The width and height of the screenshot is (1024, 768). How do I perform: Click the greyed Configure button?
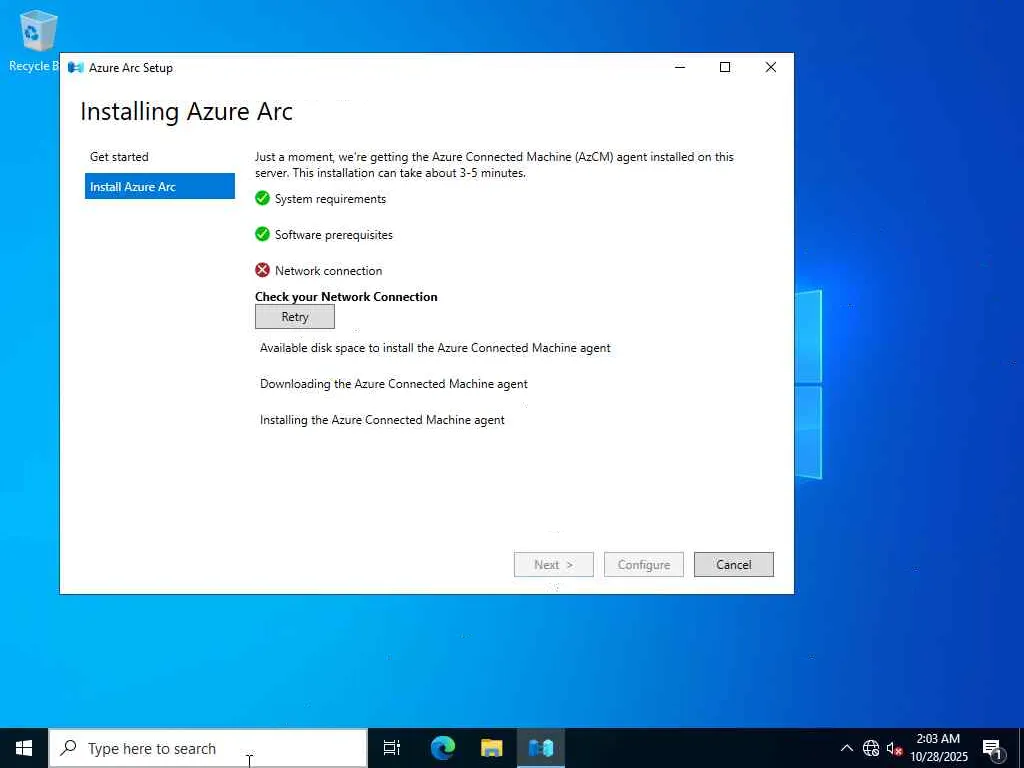point(643,565)
